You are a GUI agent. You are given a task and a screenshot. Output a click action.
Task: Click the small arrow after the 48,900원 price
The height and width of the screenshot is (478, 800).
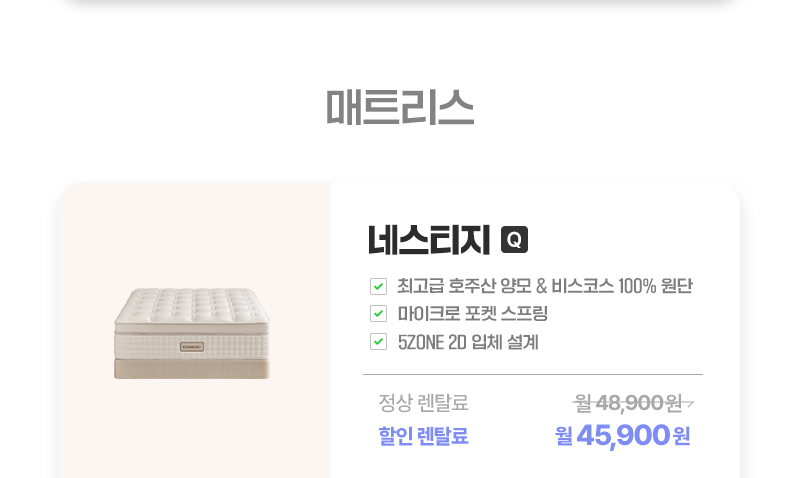point(689,404)
